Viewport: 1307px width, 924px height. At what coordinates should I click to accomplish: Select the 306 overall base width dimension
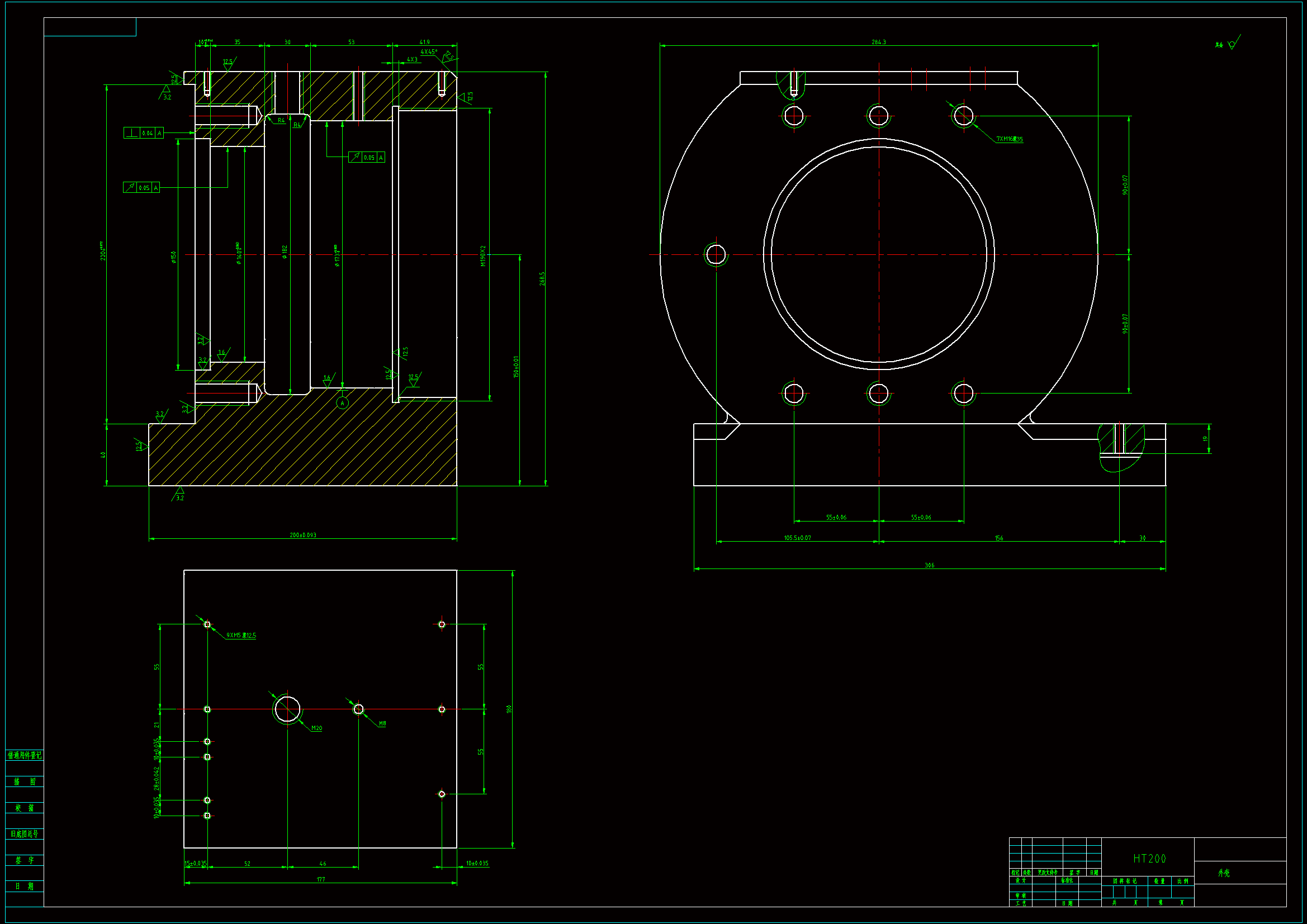pyautogui.click(x=929, y=565)
